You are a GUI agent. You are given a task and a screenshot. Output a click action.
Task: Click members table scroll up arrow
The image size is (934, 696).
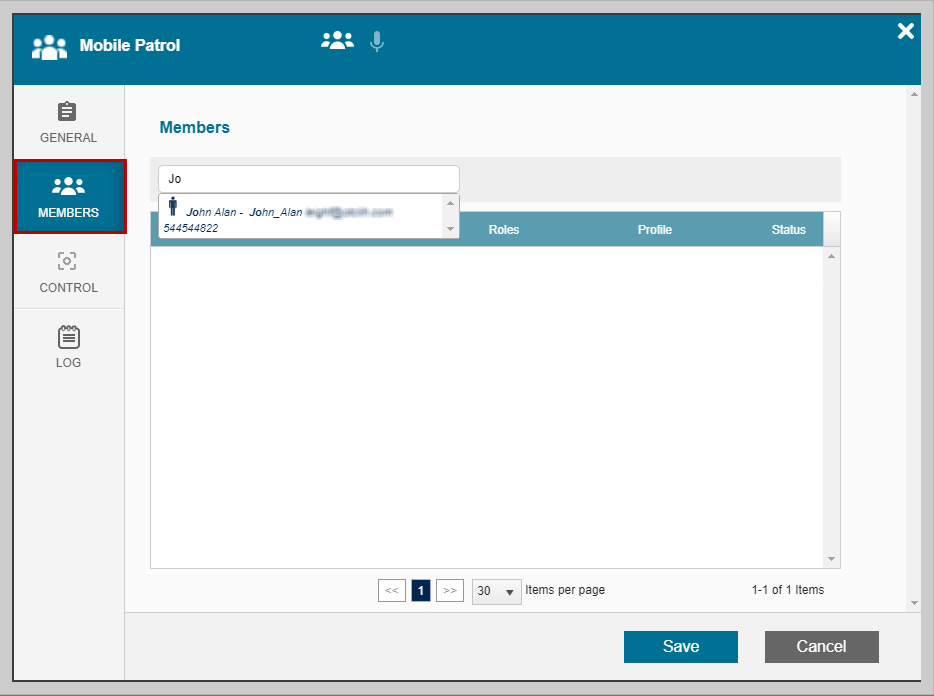(832, 256)
